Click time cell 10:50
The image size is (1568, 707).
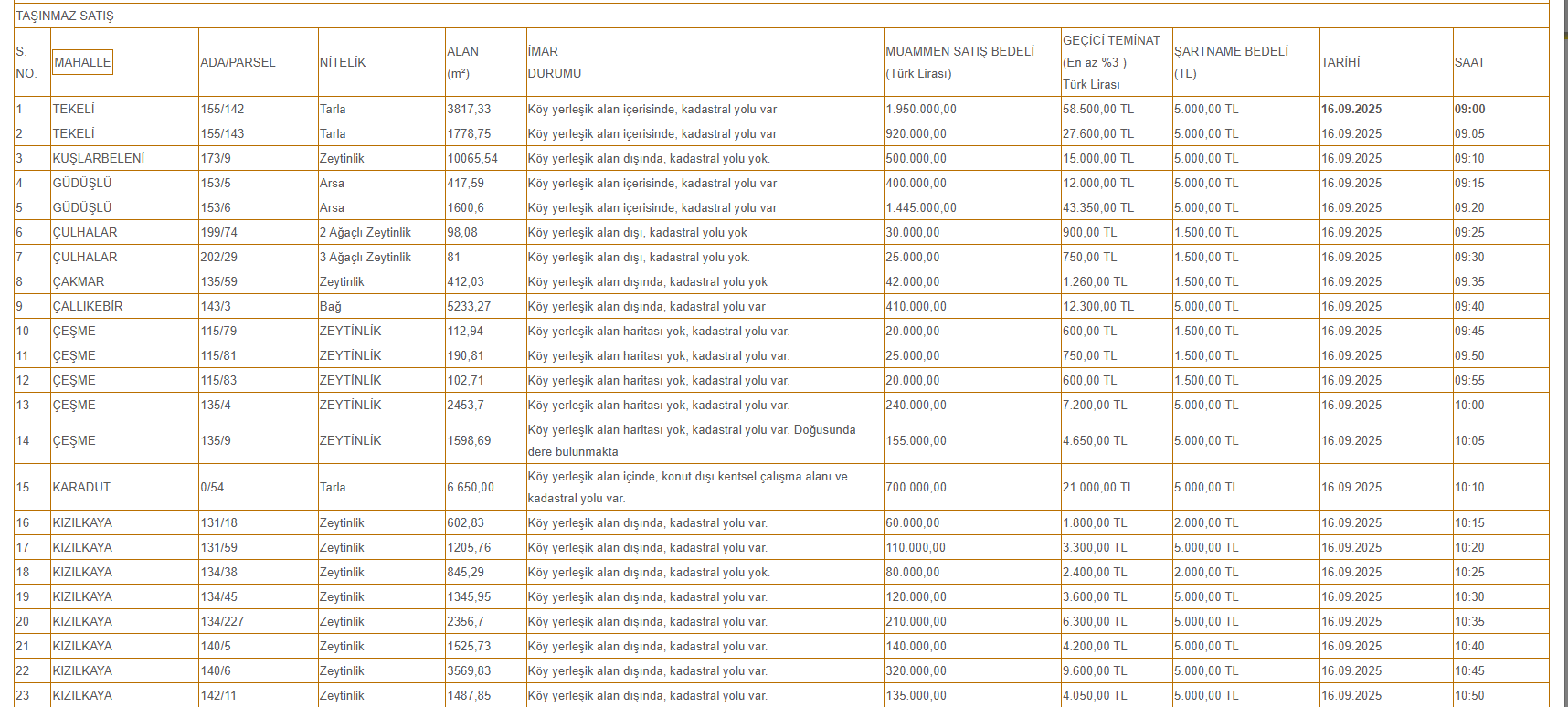pyautogui.click(x=1470, y=695)
